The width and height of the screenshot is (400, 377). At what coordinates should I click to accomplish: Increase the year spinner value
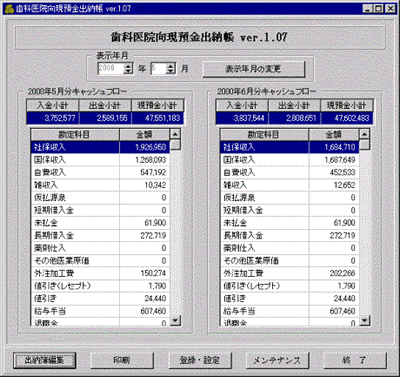(128, 66)
